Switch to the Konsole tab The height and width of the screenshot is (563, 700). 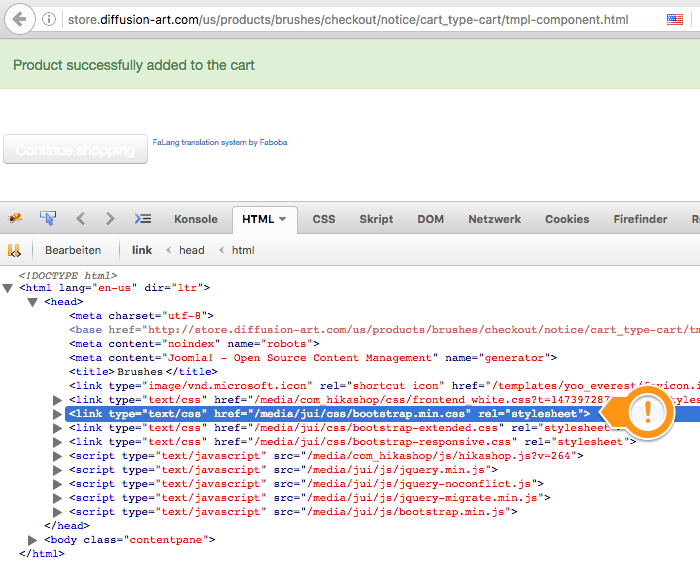(196, 219)
